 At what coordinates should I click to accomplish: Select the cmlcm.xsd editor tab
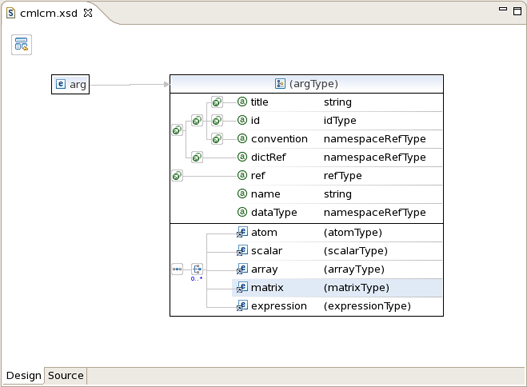(49, 13)
